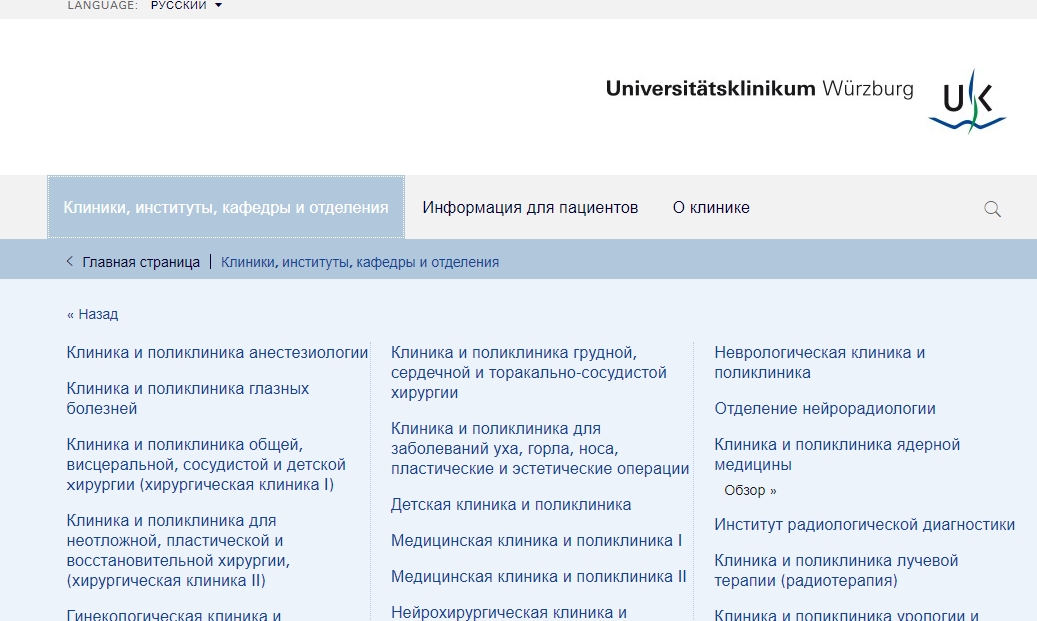Viewport: 1037px width, 621px height.
Task: Click Universitätsklinikum Würzburg title text
Action: tap(759, 89)
